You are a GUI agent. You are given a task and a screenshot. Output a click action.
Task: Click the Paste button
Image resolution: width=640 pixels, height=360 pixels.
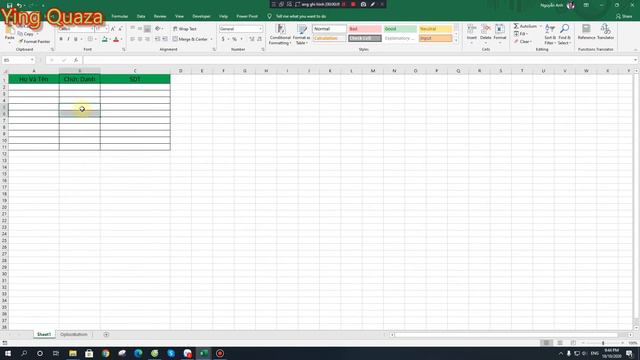9,34
